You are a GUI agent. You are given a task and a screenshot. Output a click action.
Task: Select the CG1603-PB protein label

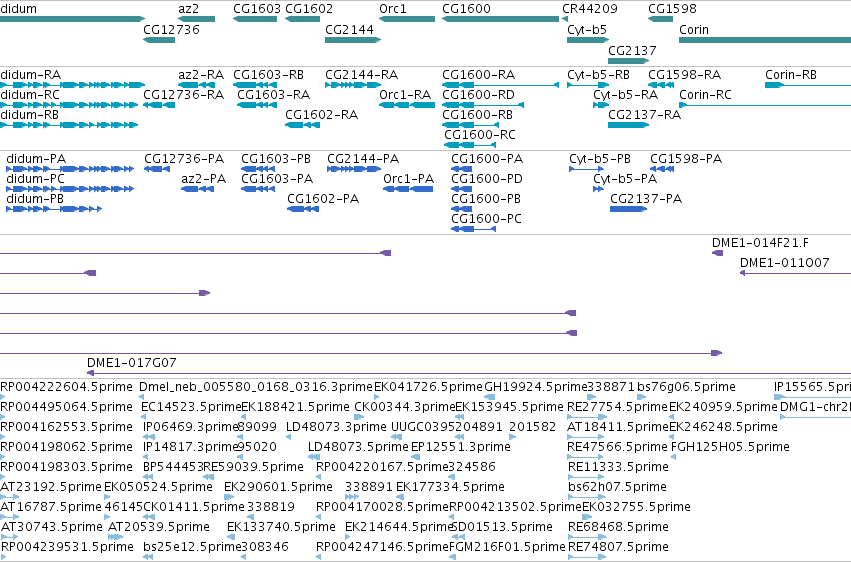point(276,159)
